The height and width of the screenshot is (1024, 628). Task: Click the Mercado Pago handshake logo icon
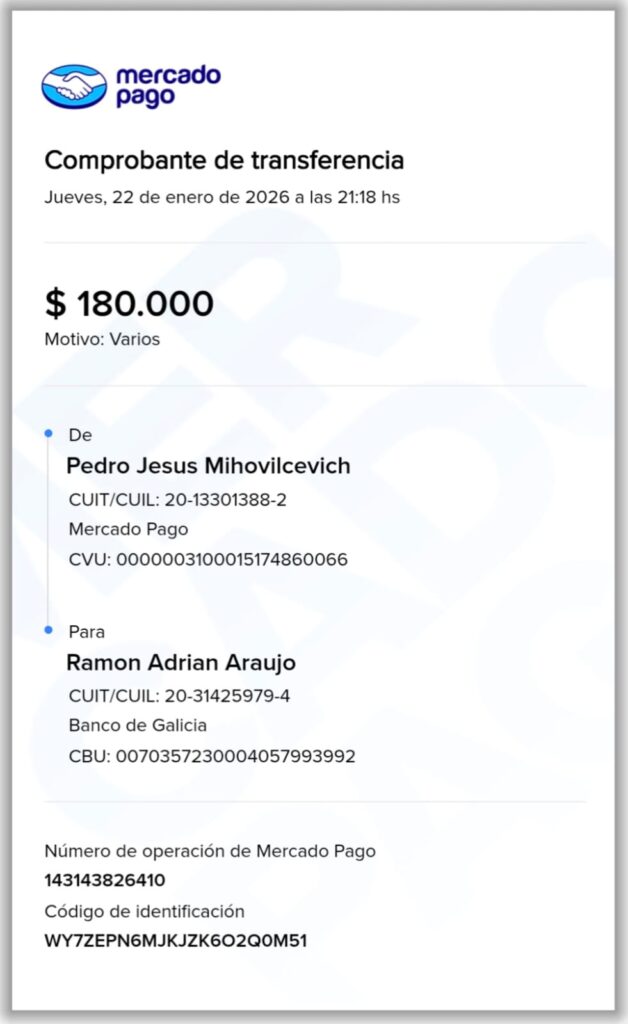74,86
